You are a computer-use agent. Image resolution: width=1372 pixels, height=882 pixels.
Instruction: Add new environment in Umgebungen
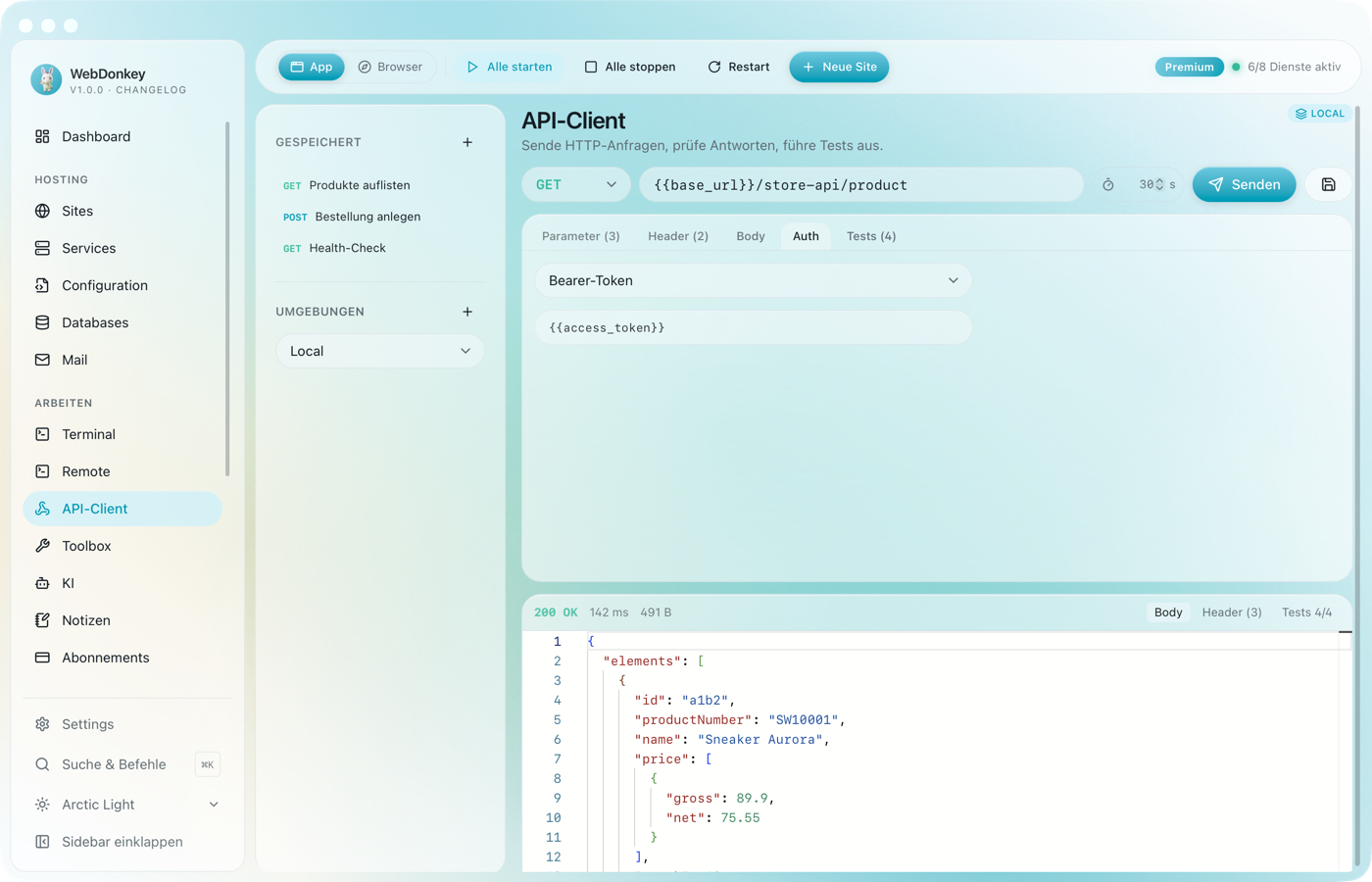coord(467,312)
